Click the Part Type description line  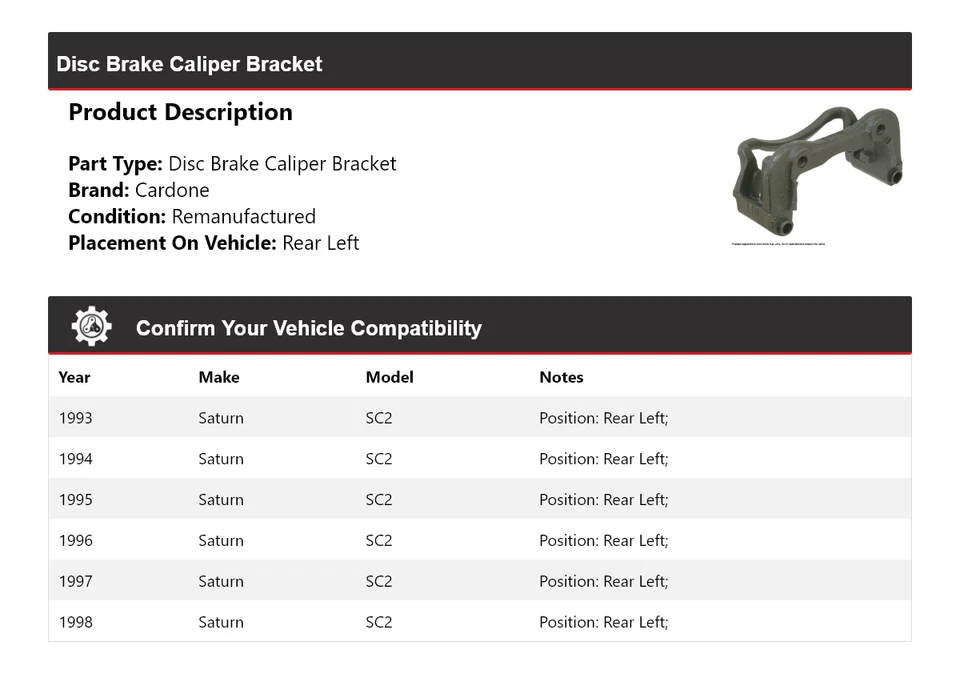pyautogui.click(x=232, y=164)
